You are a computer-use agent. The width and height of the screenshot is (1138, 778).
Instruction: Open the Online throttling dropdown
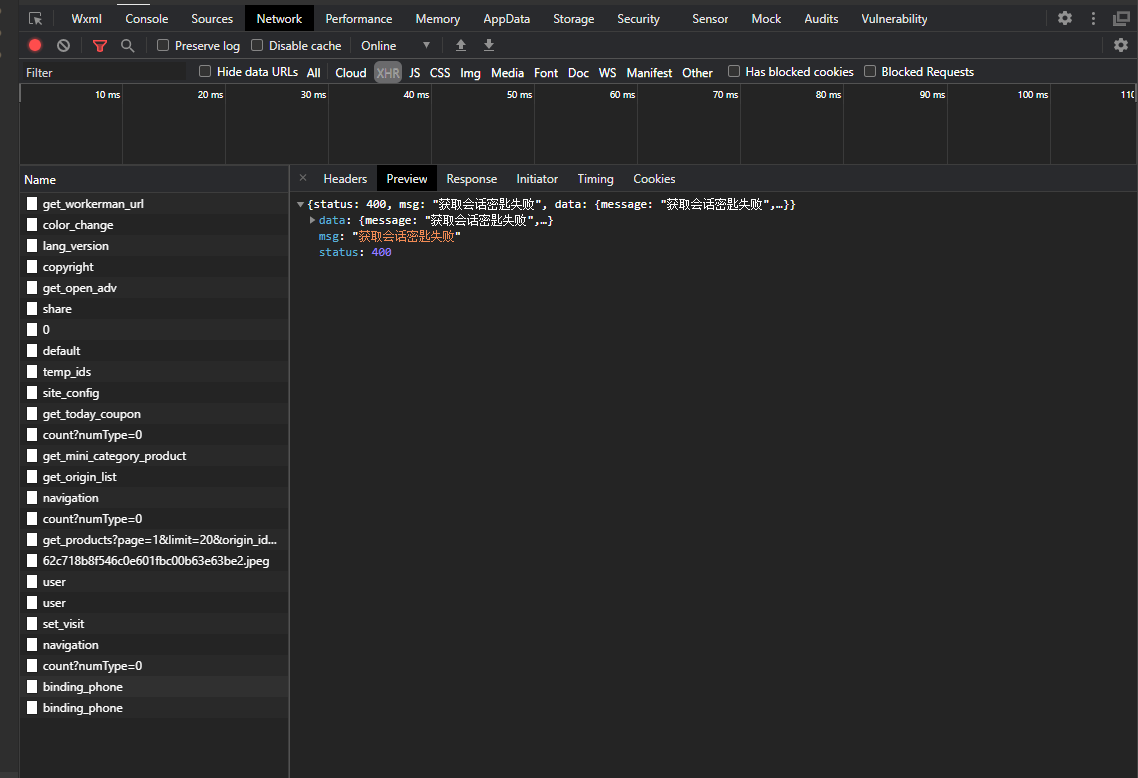pos(396,46)
